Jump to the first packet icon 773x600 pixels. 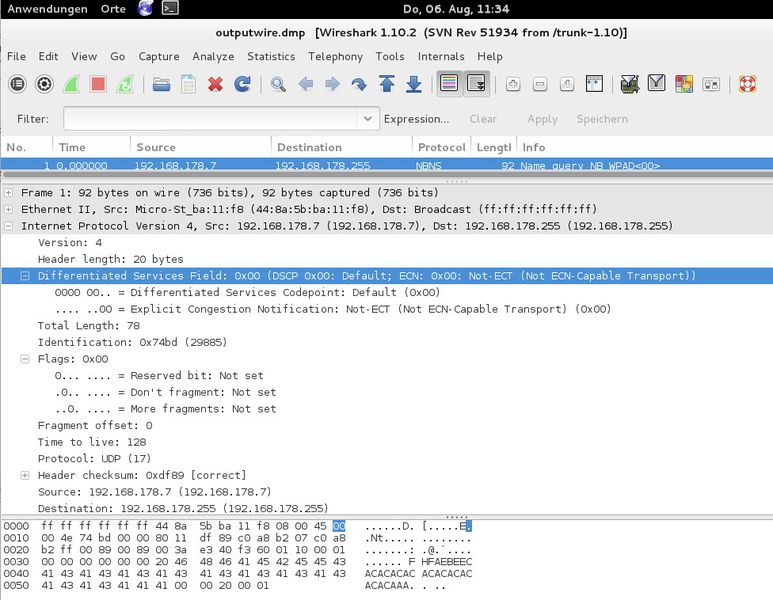point(386,84)
